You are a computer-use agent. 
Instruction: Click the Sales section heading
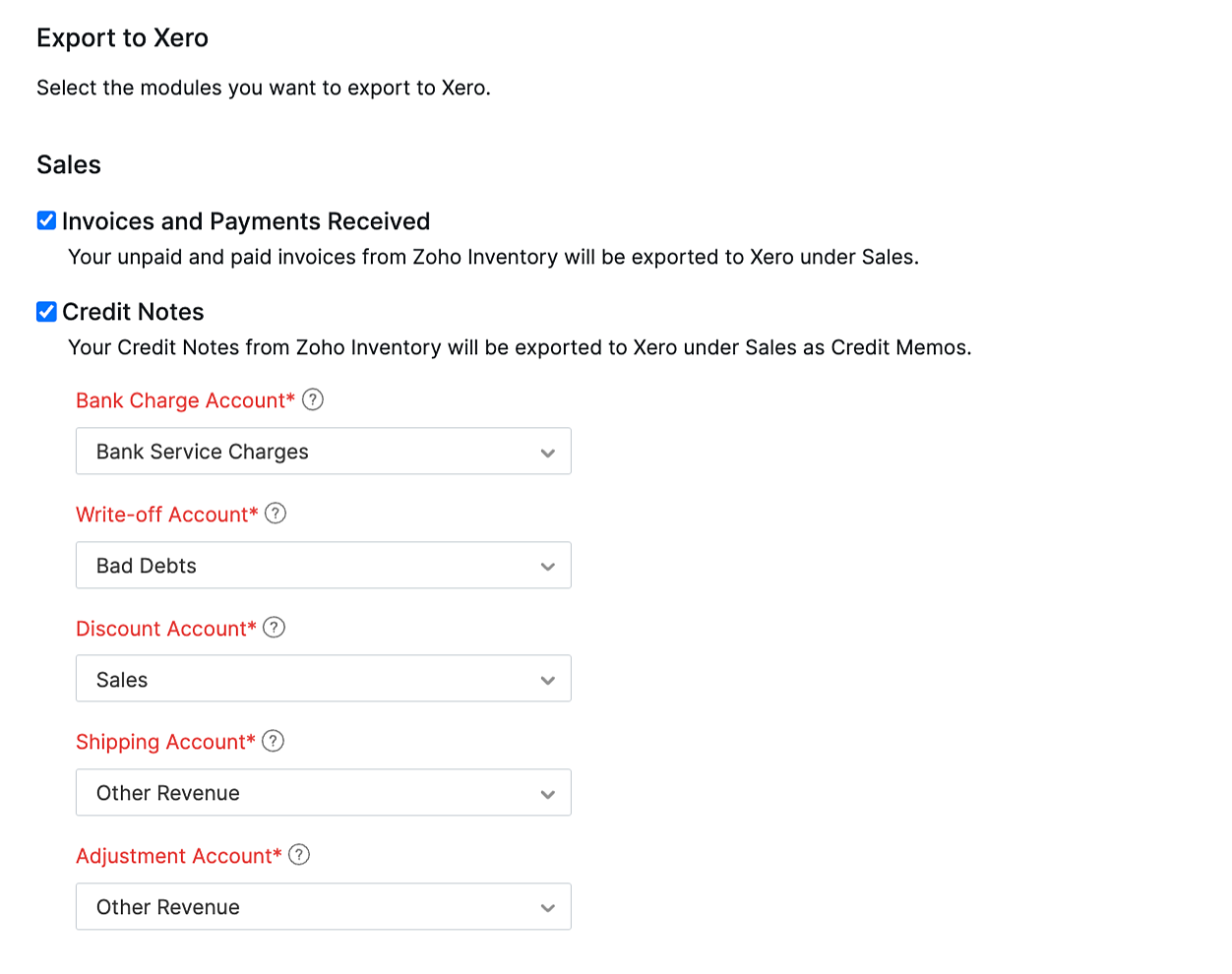[68, 164]
